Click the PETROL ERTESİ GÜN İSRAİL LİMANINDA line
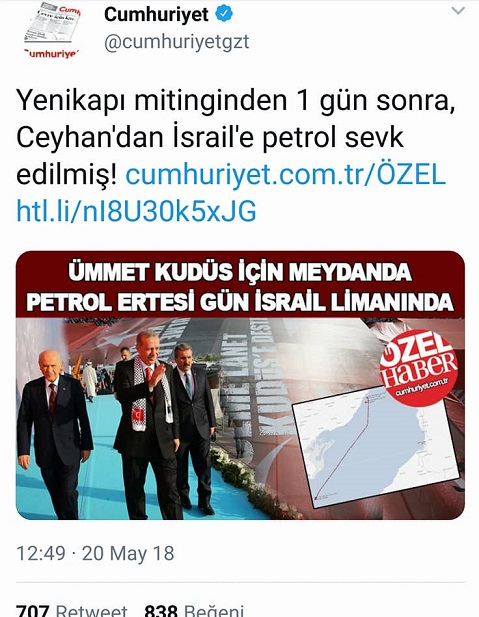 coord(240,302)
